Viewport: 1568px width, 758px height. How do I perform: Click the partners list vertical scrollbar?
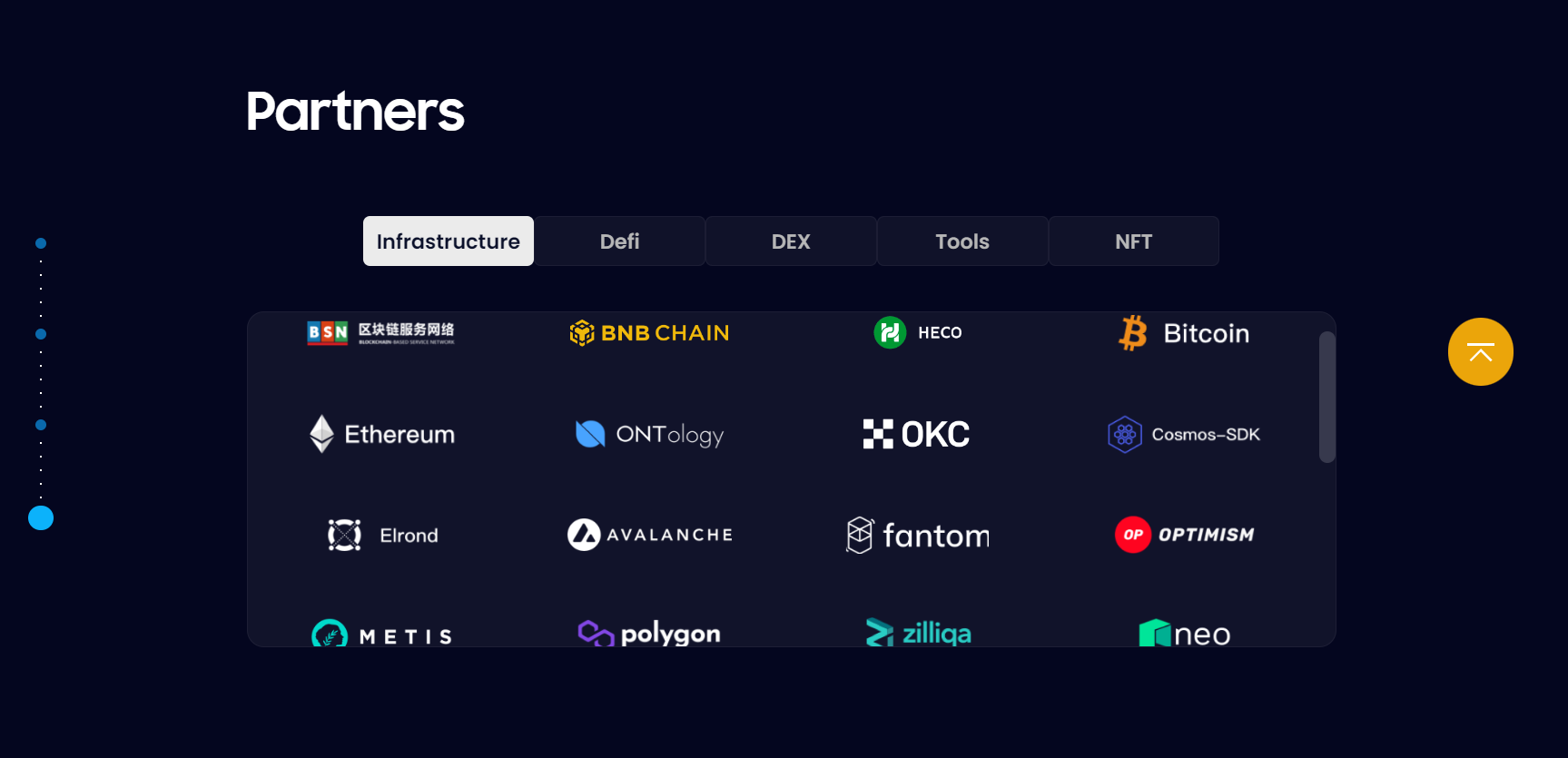(1327, 397)
